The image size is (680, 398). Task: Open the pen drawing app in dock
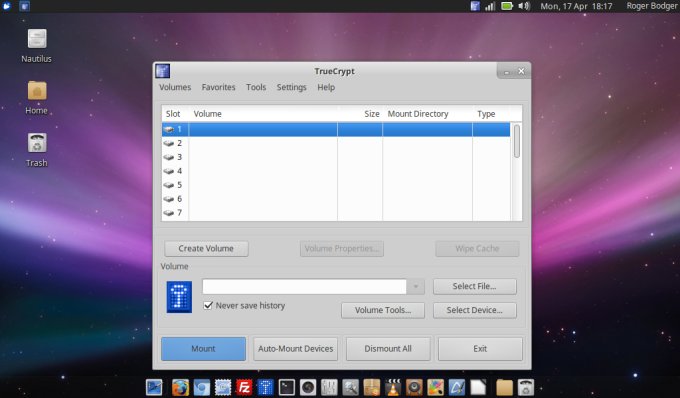click(x=457, y=387)
